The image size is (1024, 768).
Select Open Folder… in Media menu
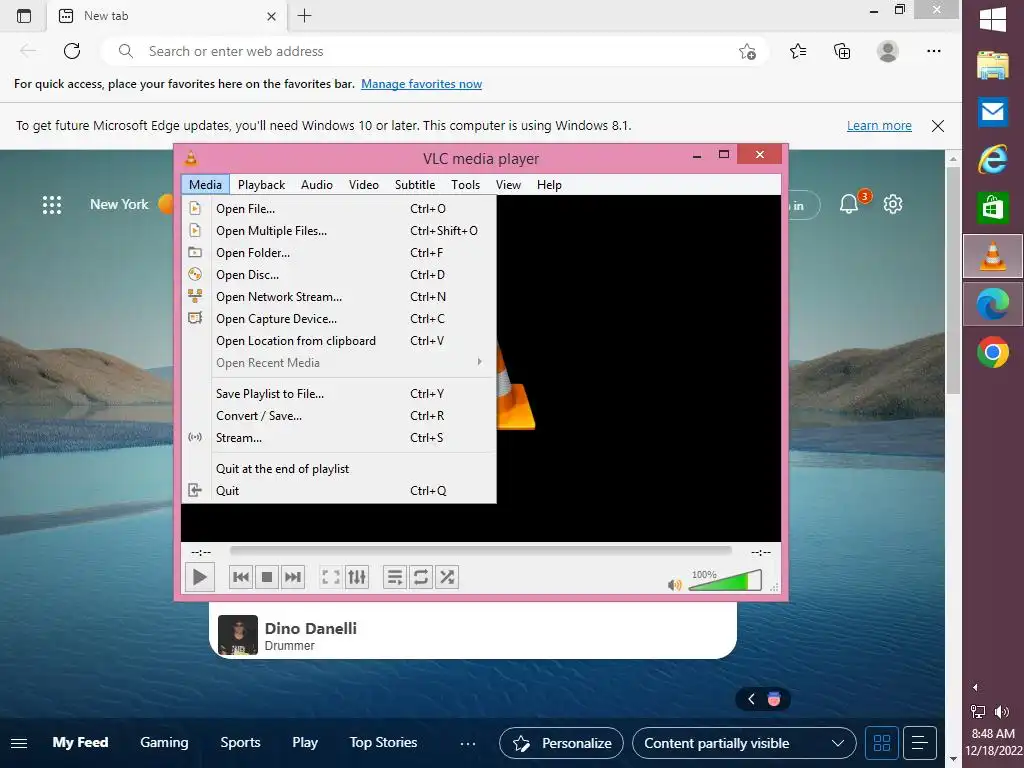click(x=339, y=253)
